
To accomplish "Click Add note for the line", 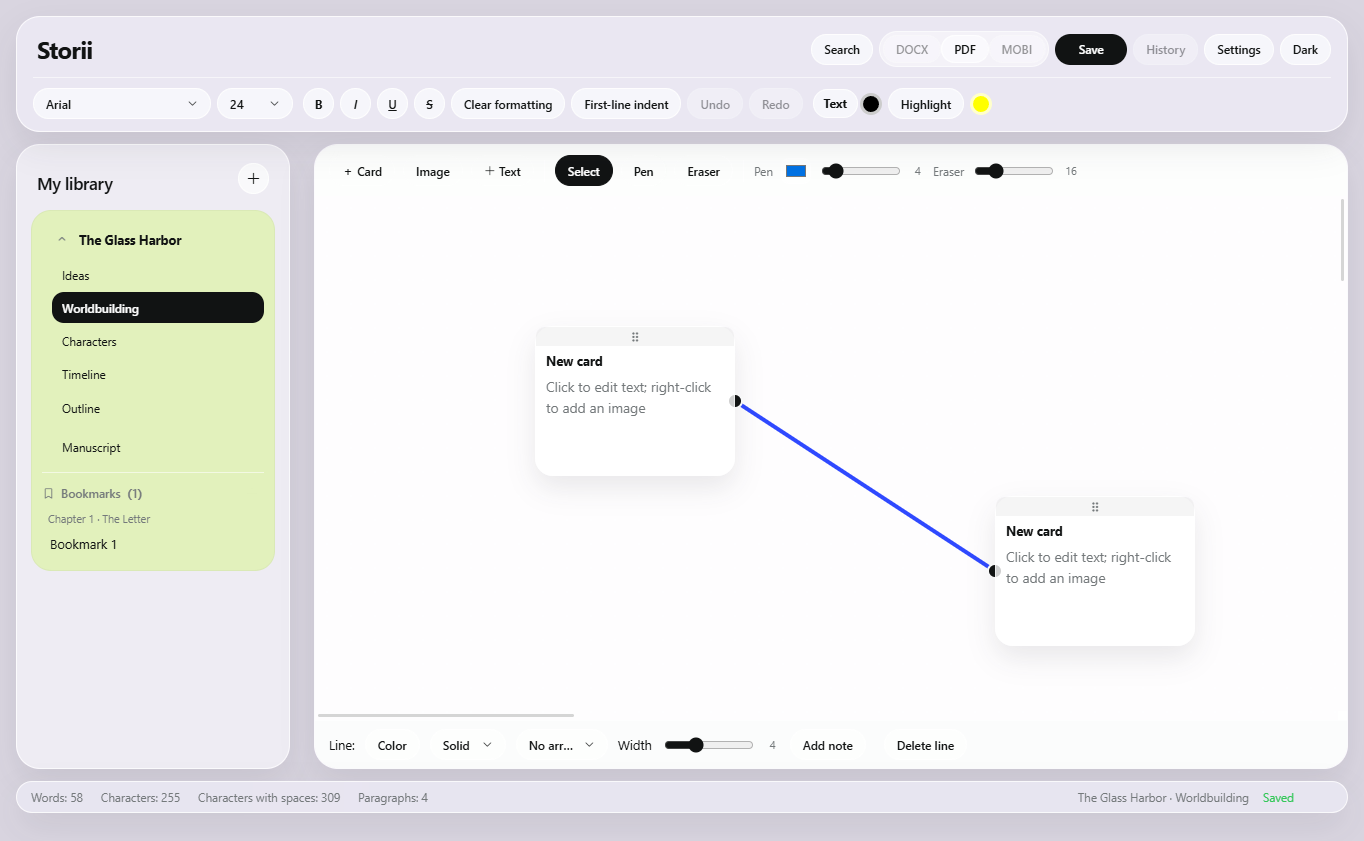I will 828,745.
